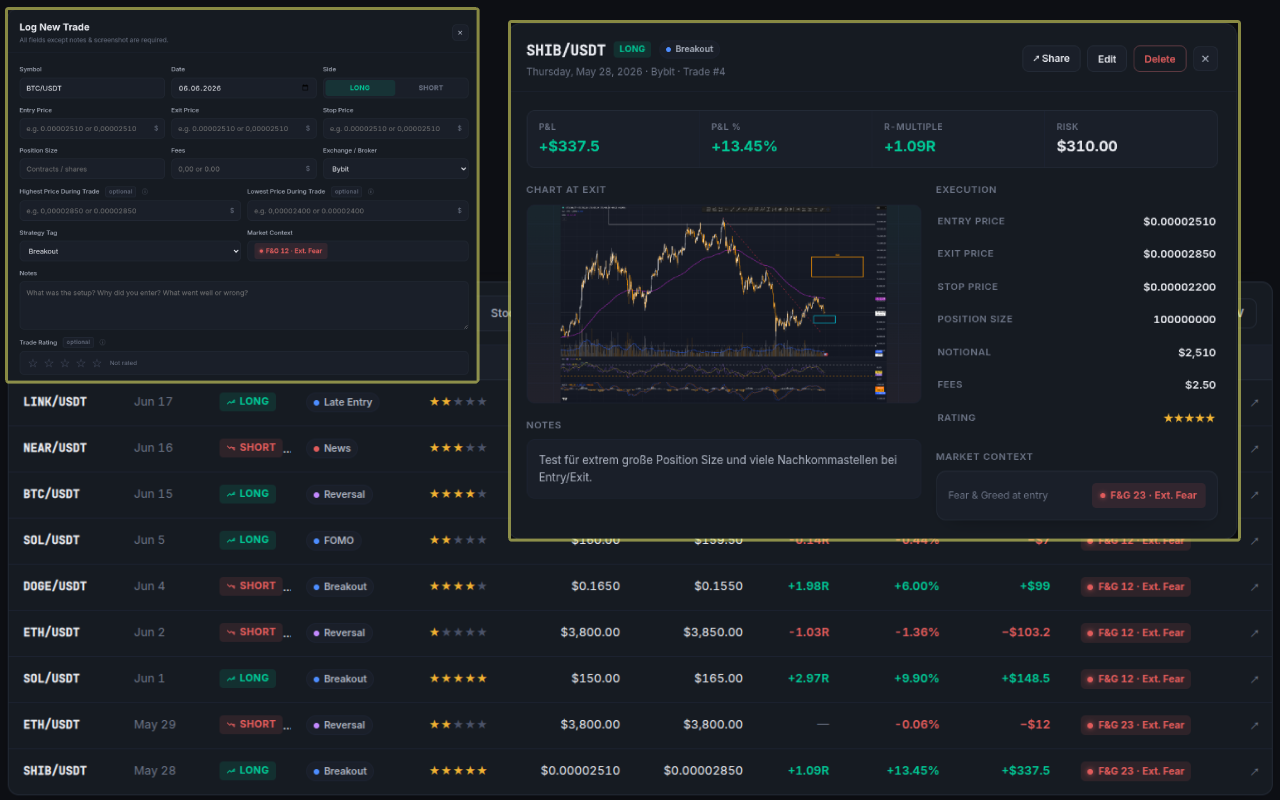
Task: Click the News tag in NEAR/USDT row
Action: (332, 448)
